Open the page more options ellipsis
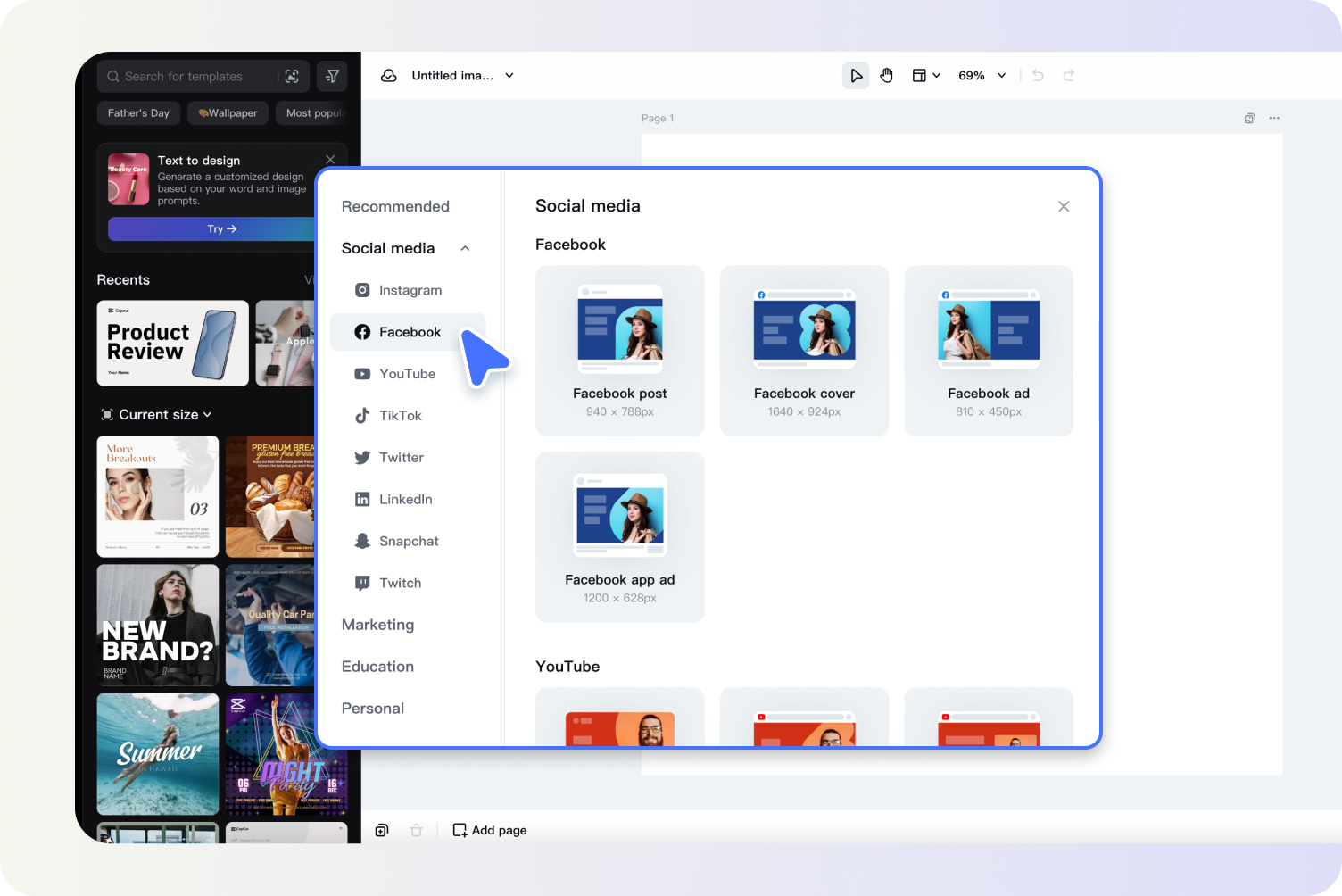Viewport: 1342px width, 896px height. [1274, 118]
